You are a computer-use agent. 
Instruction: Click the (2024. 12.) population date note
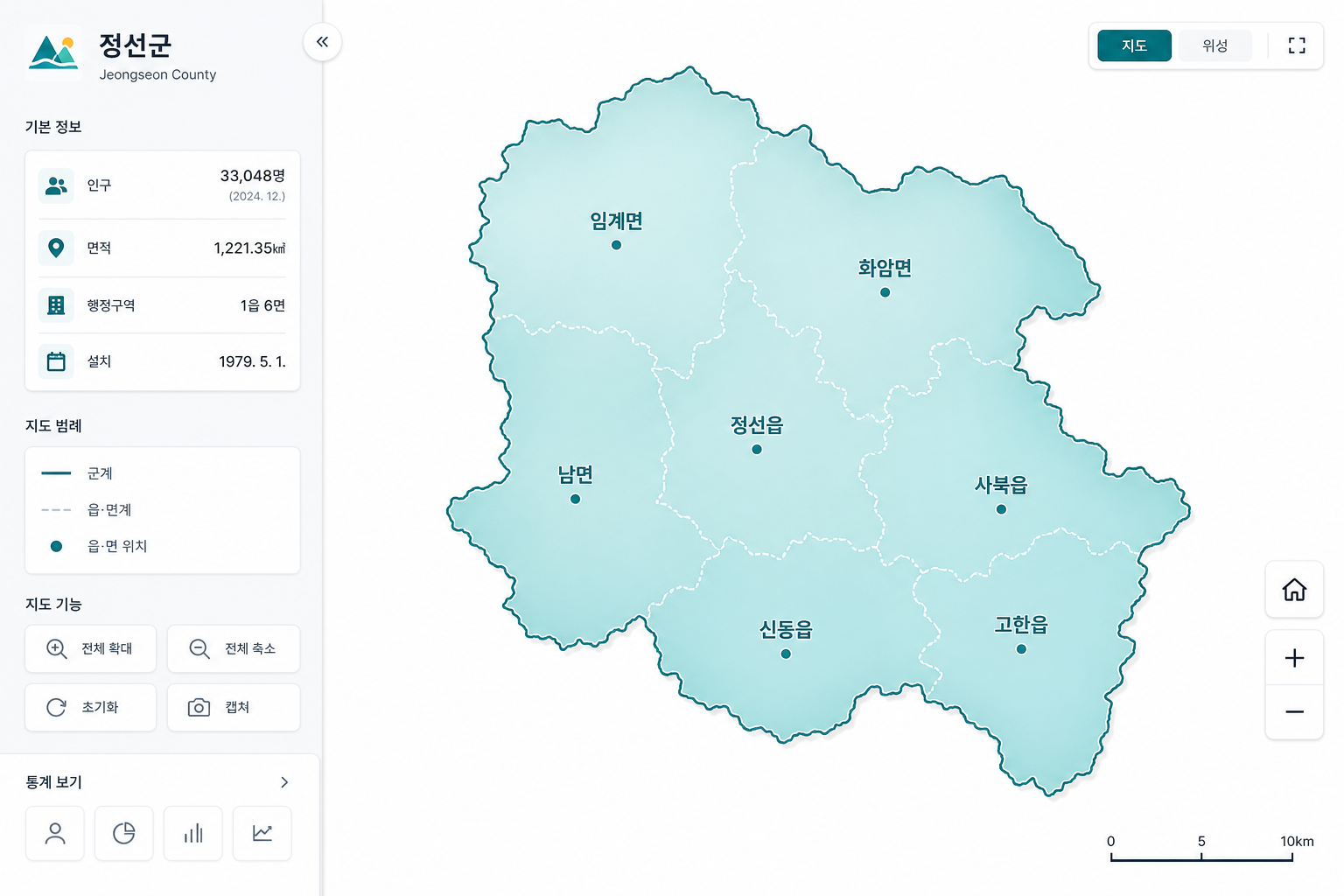click(x=257, y=196)
